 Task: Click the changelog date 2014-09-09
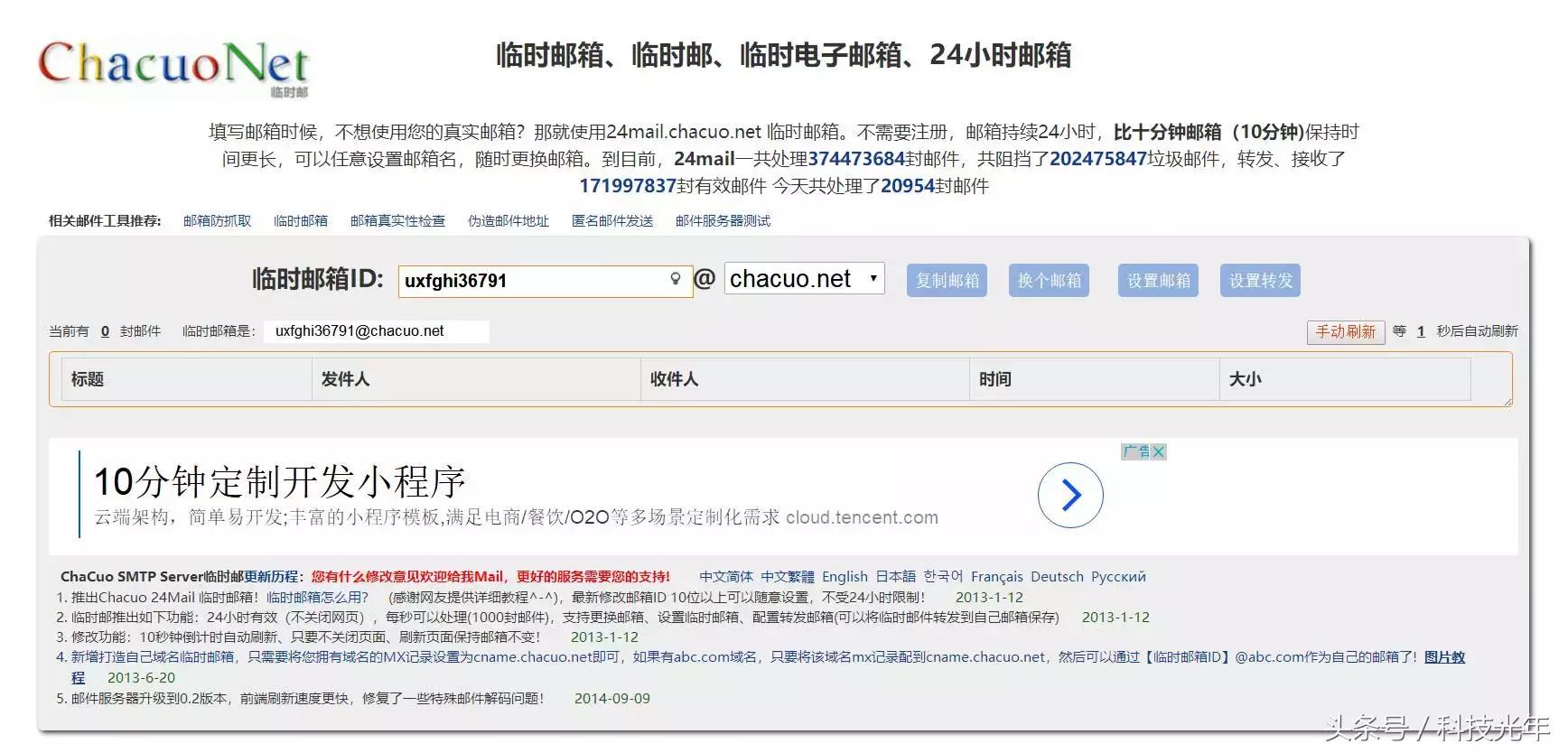(612, 699)
